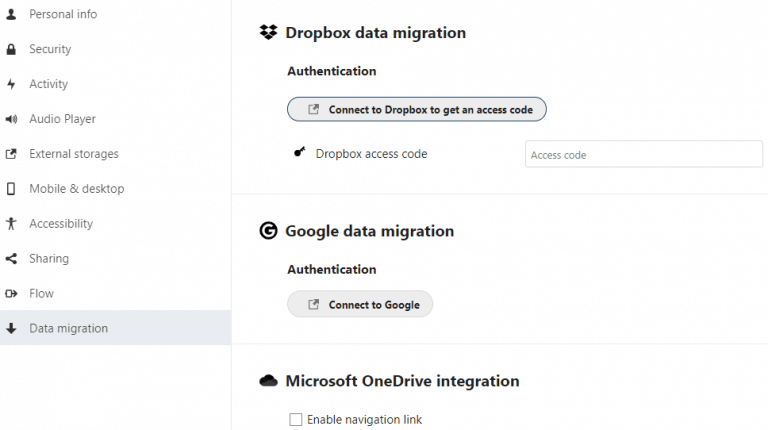Click the Accessibility figure icon
768x430 pixels.
(11, 223)
